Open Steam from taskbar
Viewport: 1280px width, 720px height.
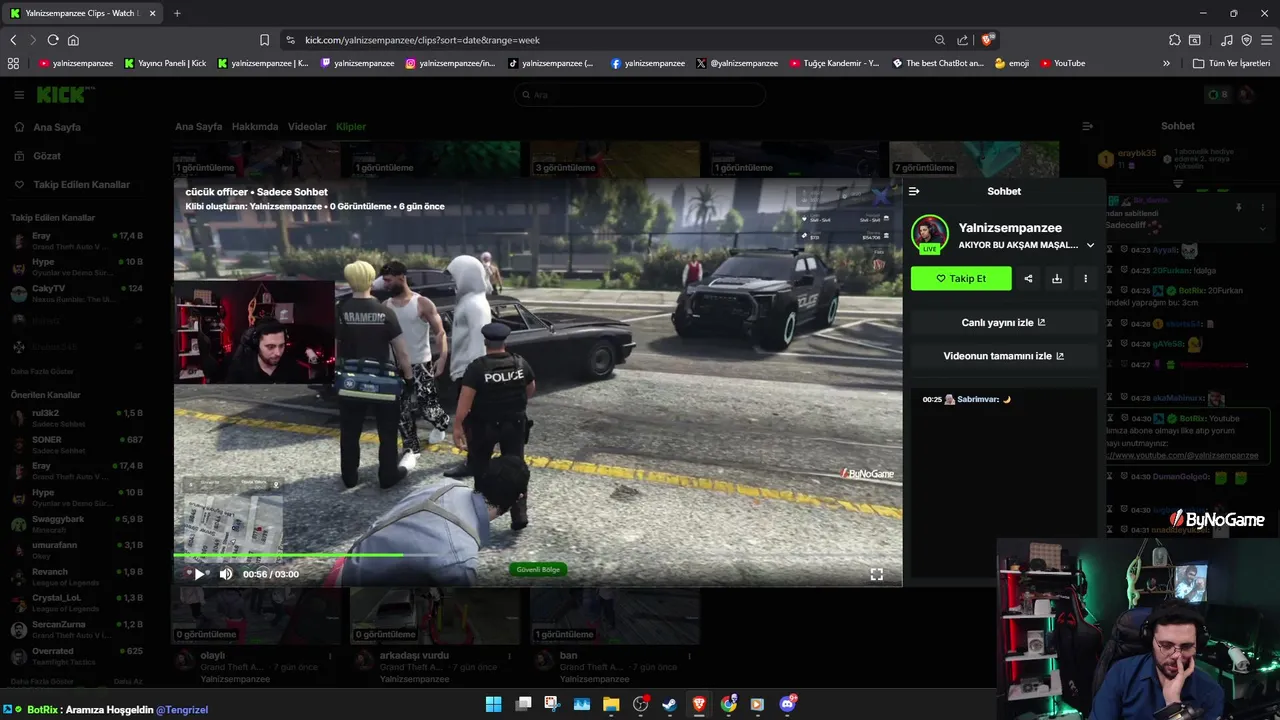click(x=670, y=704)
